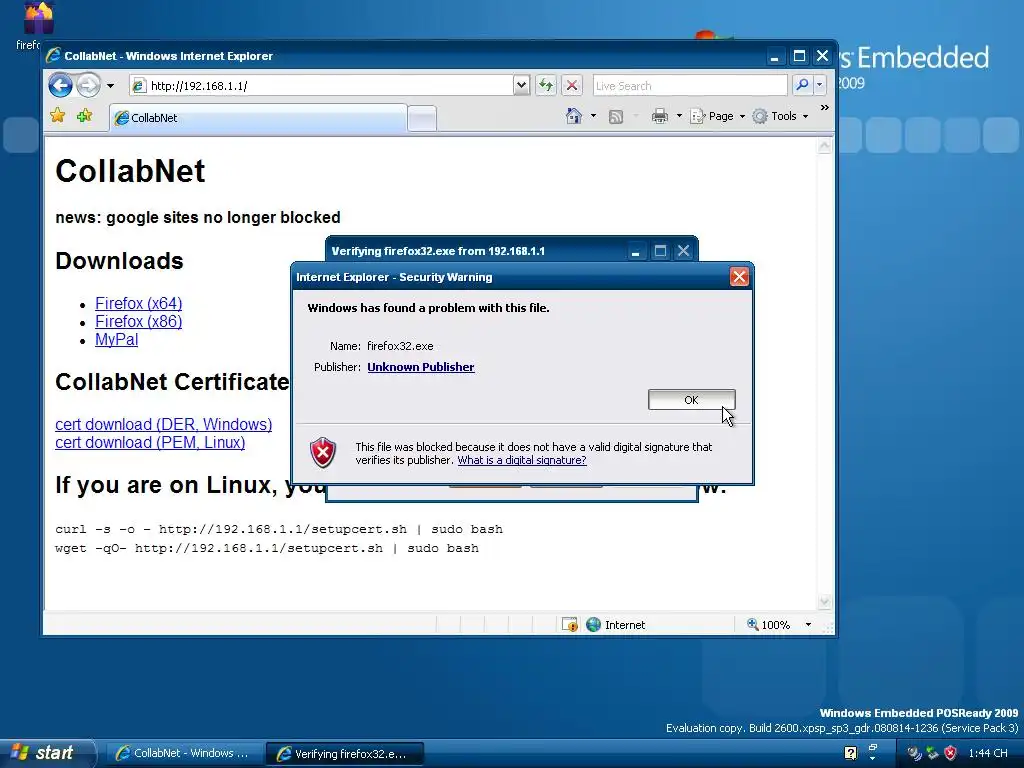Click the Live Search box
This screenshot has height=768, width=1024.
tap(690, 86)
